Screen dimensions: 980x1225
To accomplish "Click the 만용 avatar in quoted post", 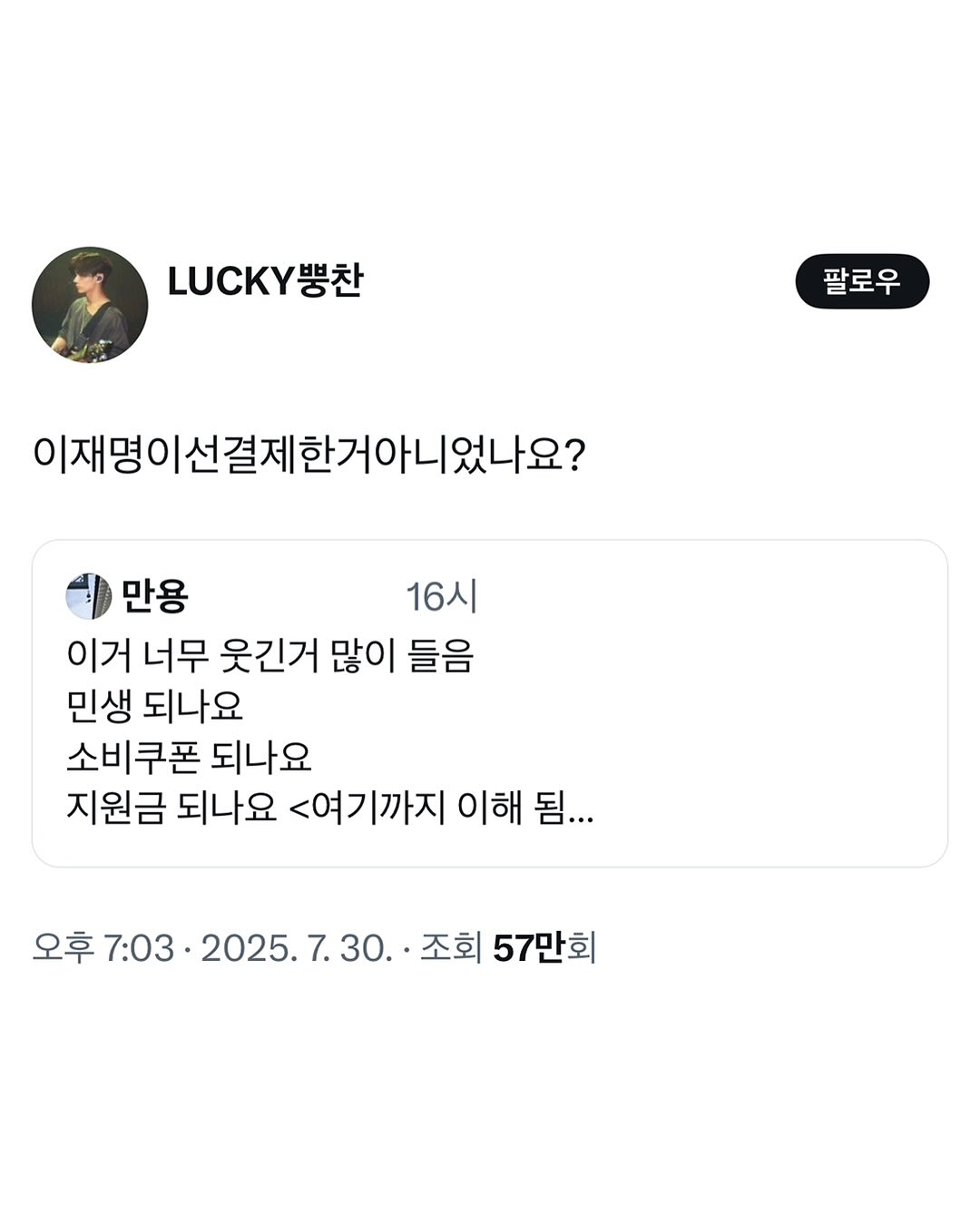I will (x=88, y=596).
